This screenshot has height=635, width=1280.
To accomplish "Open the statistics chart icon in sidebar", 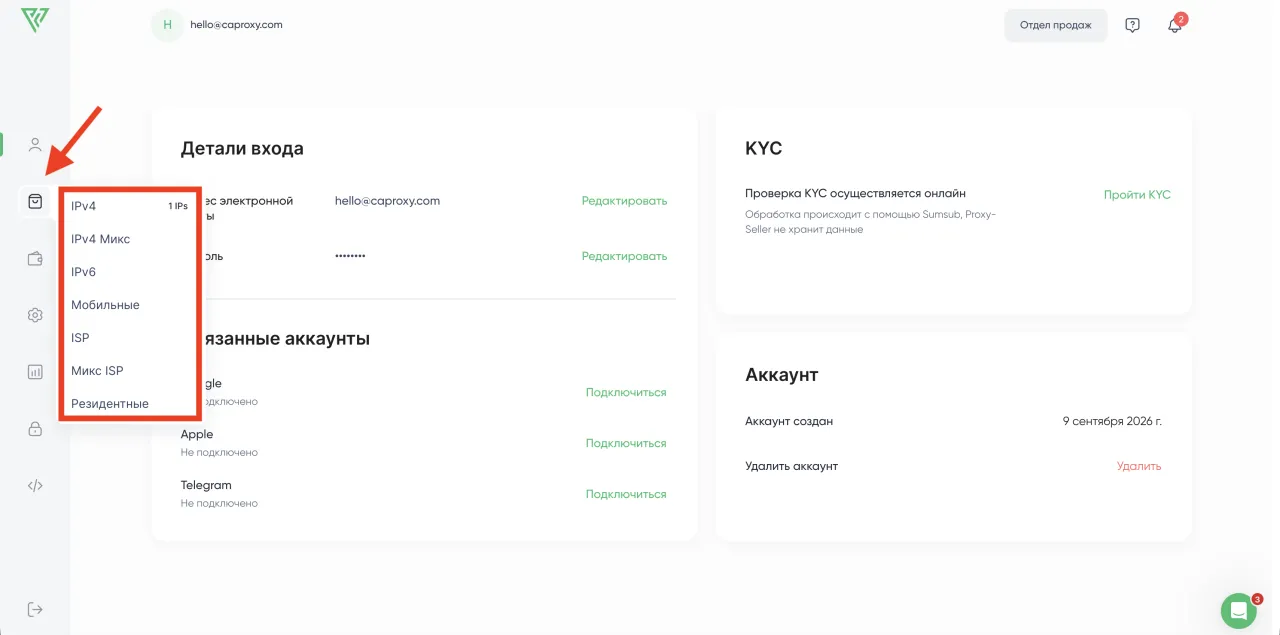I will coord(35,372).
